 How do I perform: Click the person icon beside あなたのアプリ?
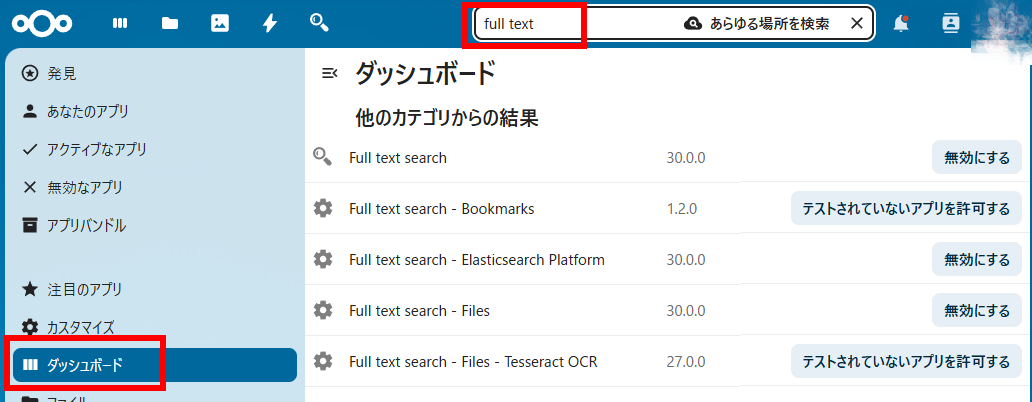pos(30,111)
